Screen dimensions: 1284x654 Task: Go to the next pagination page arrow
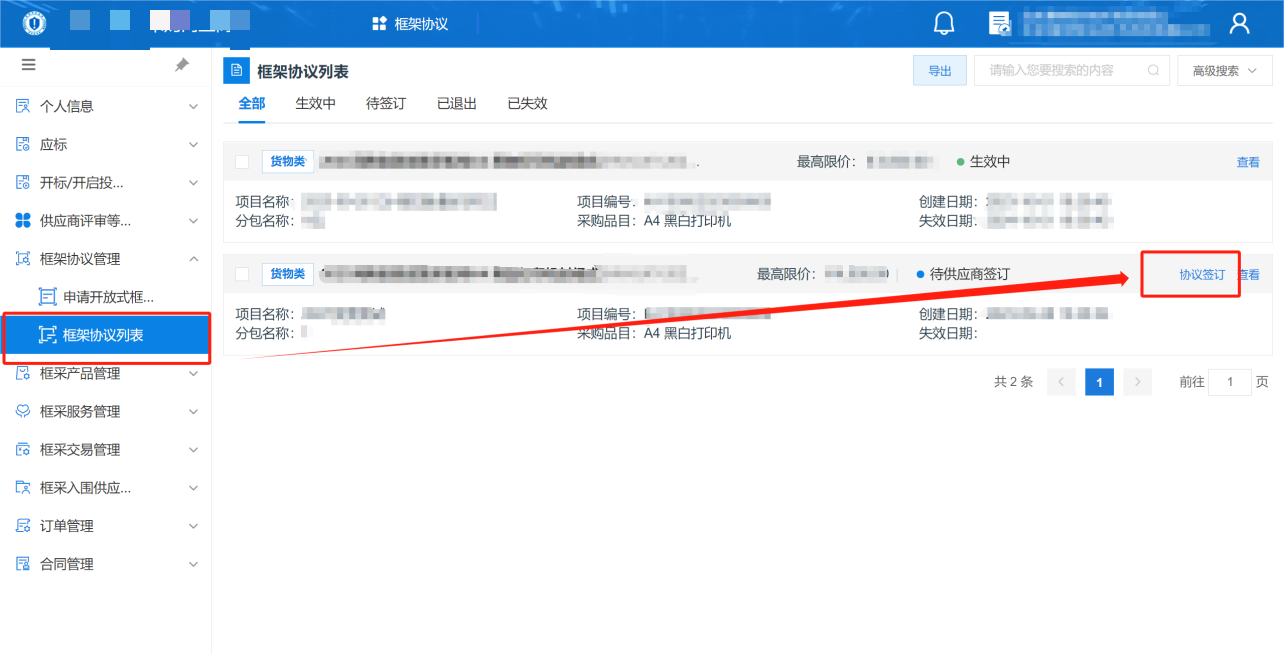[1138, 382]
